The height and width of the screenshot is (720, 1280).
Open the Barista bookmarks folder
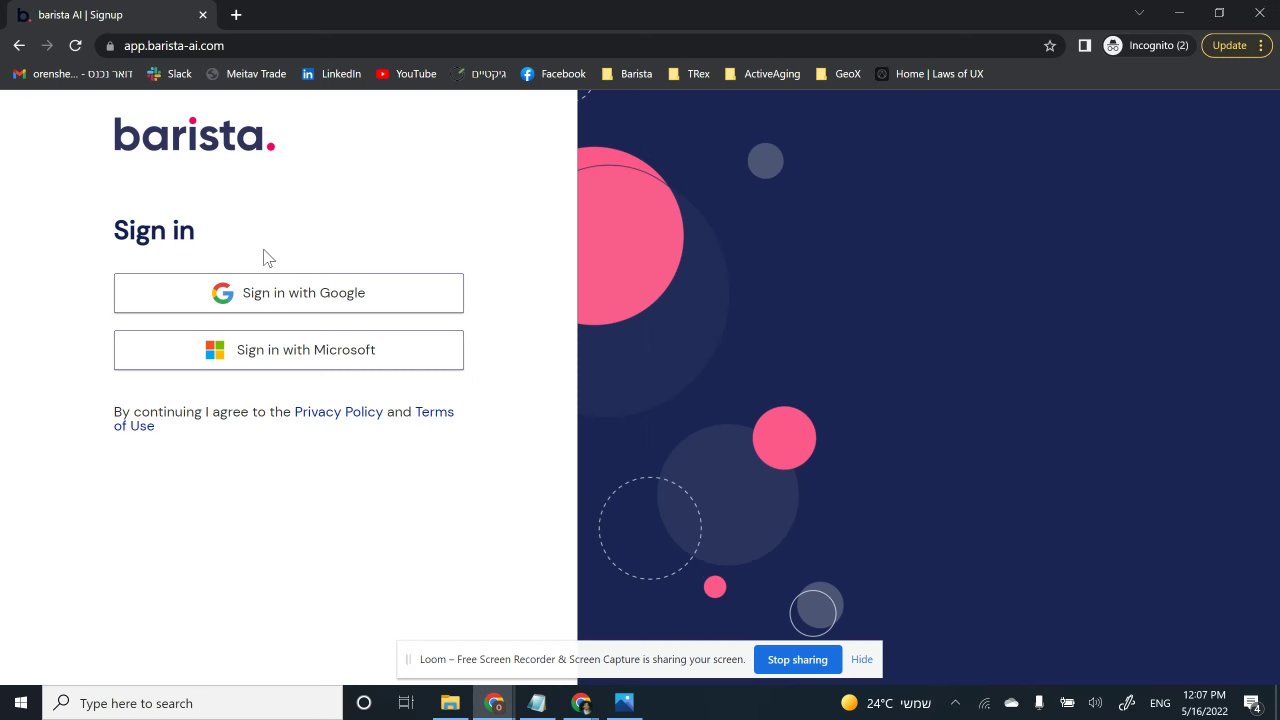pyautogui.click(x=626, y=74)
